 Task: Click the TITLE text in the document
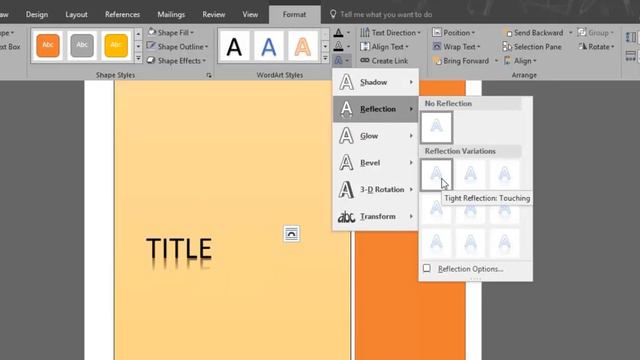coord(179,249)
